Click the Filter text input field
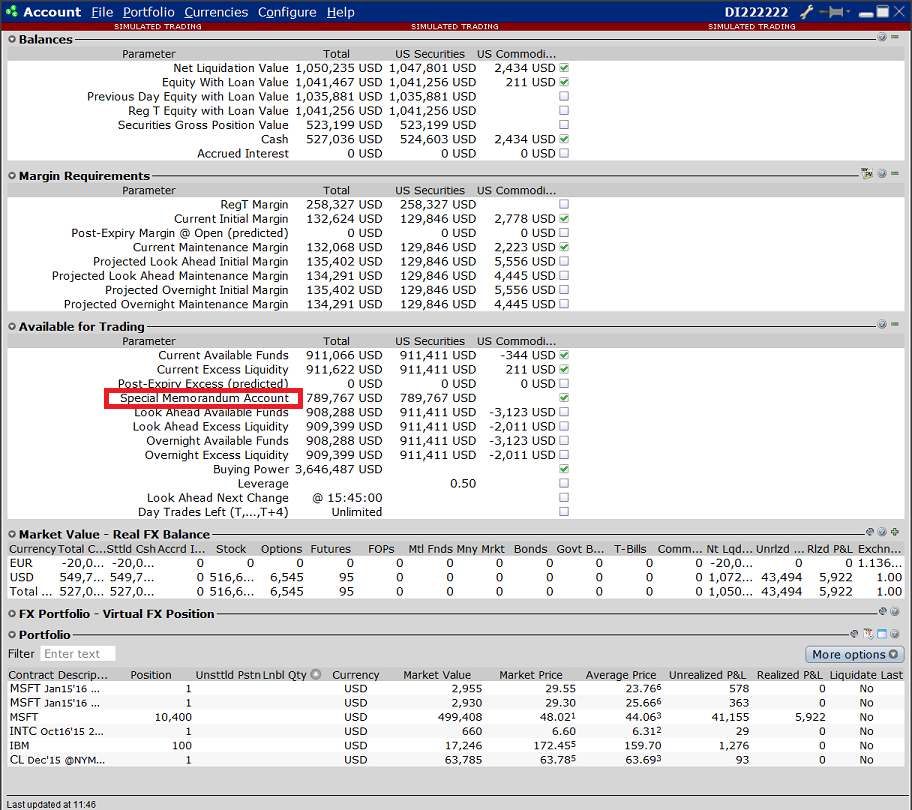Viewport: 912px width, 810px height. pyautogui.click(x=78, y=654)
